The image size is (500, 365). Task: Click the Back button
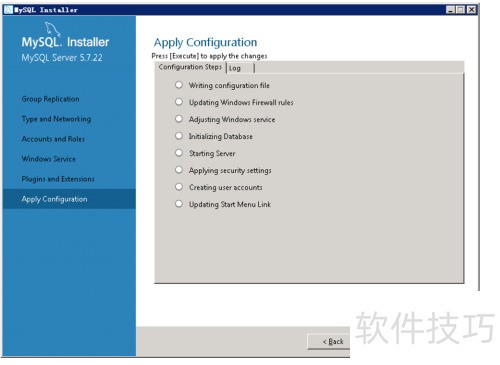click(329, 341)
